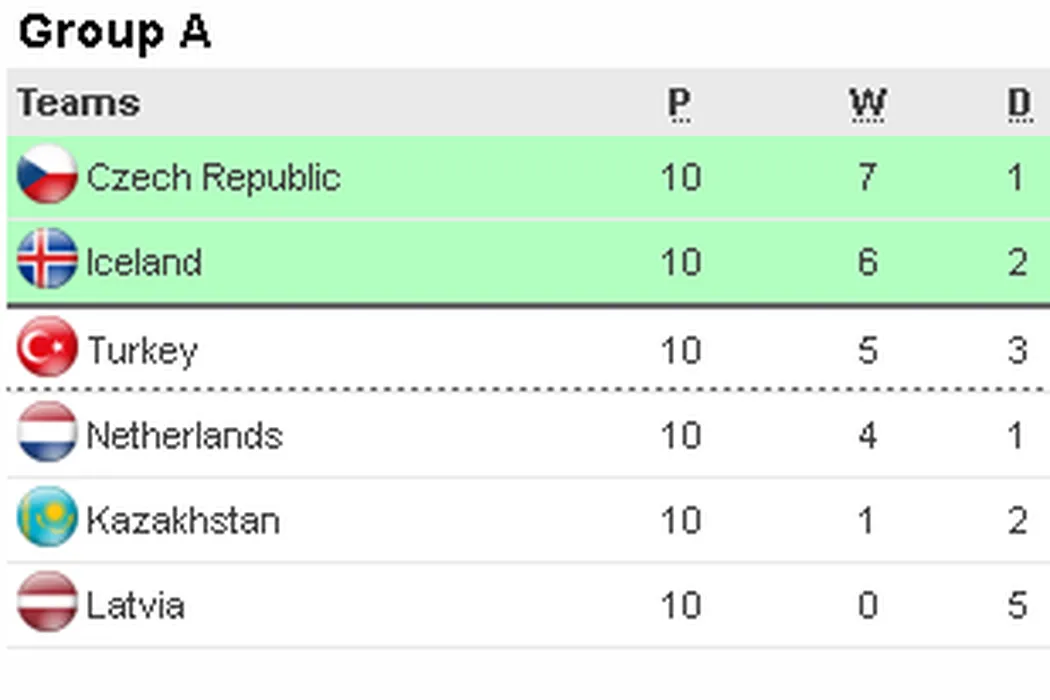Click the Teams column header
1050x700 pixels.
[78, 103]
